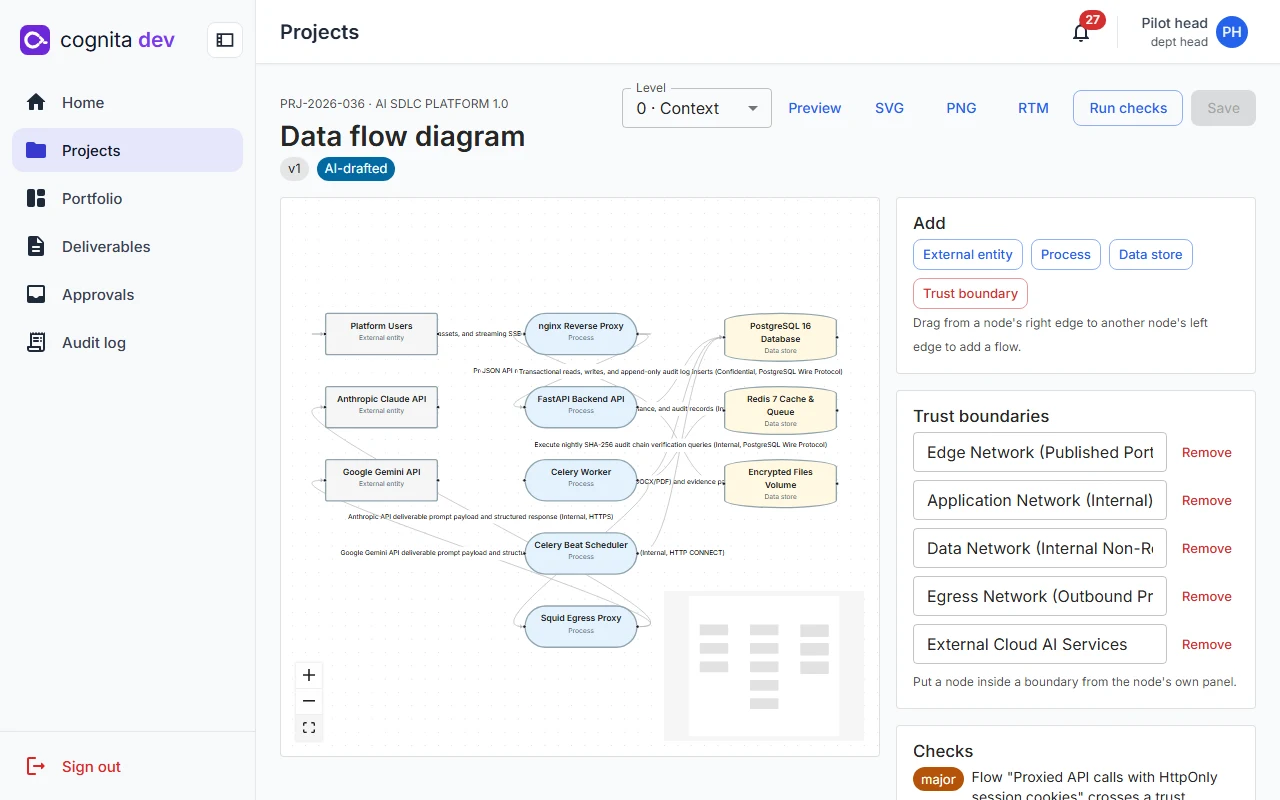1280x800 pixels.
Task: Click the Portfolio dashboard icon
Action: 36,198
